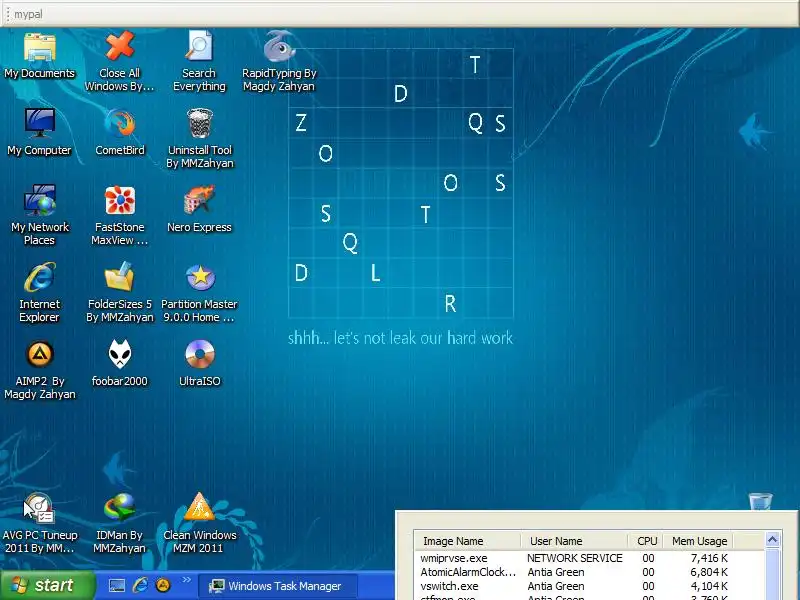Screen dimensions: 800x600
Task: Open My Documents desktop icon
Action: [39, 55]
